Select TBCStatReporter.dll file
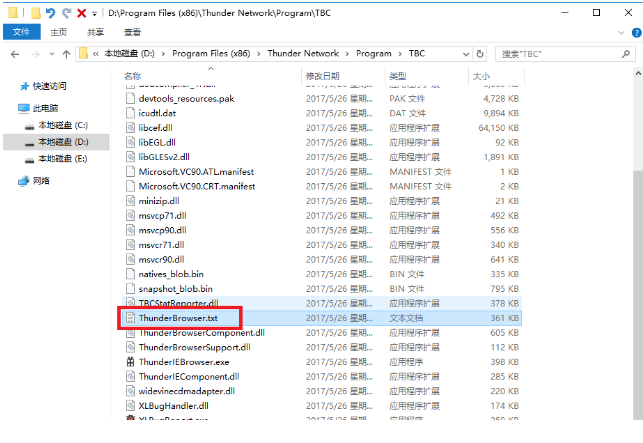Viewport: 643px width, 443px height. (178, 303)
